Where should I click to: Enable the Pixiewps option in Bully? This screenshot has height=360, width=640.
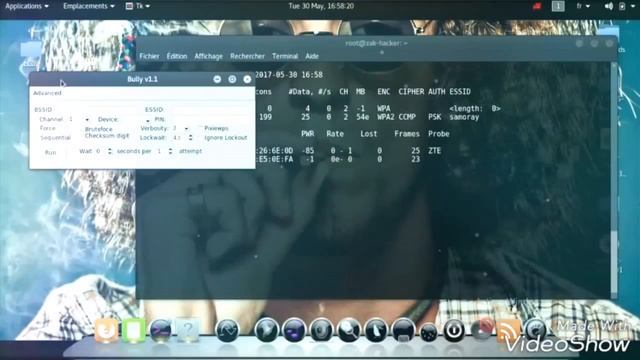coord(216,128)
